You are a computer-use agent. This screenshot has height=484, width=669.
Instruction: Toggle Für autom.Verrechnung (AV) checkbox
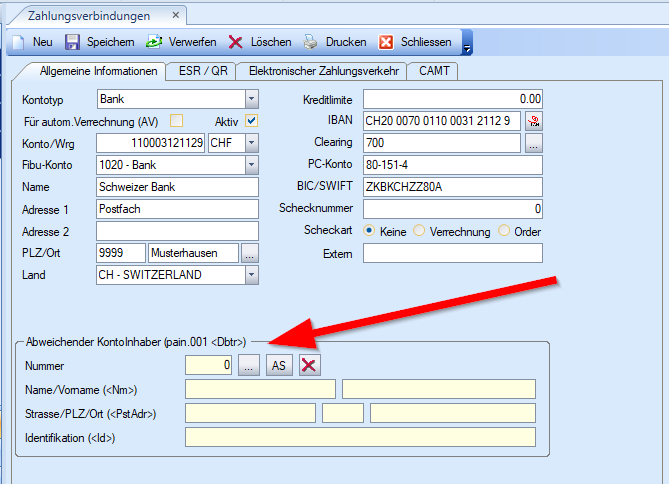[x=176, y=121]
